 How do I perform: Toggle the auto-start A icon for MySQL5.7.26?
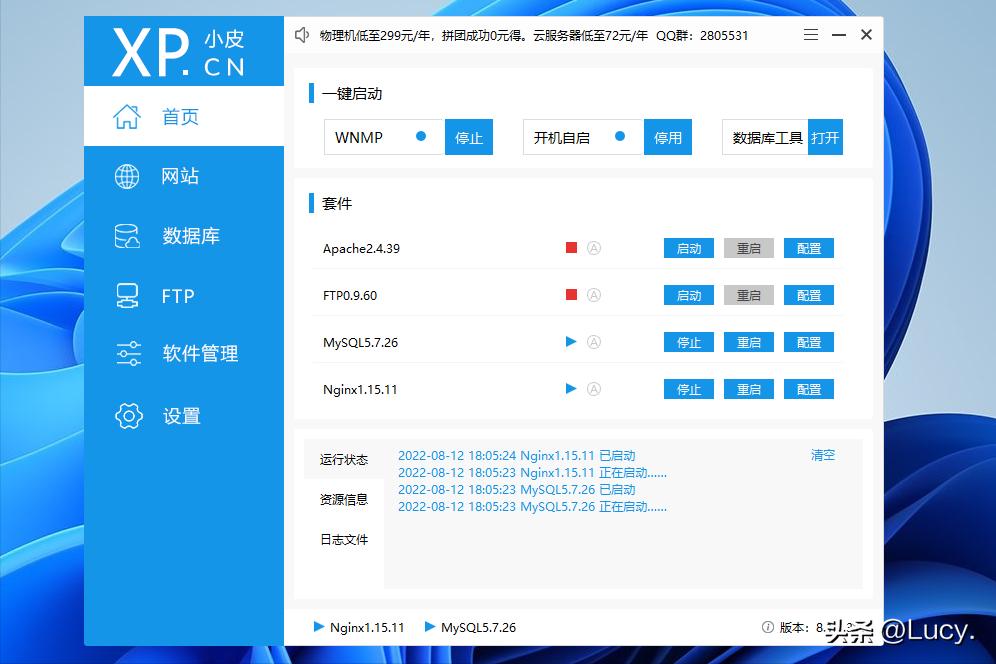point(594,342)
